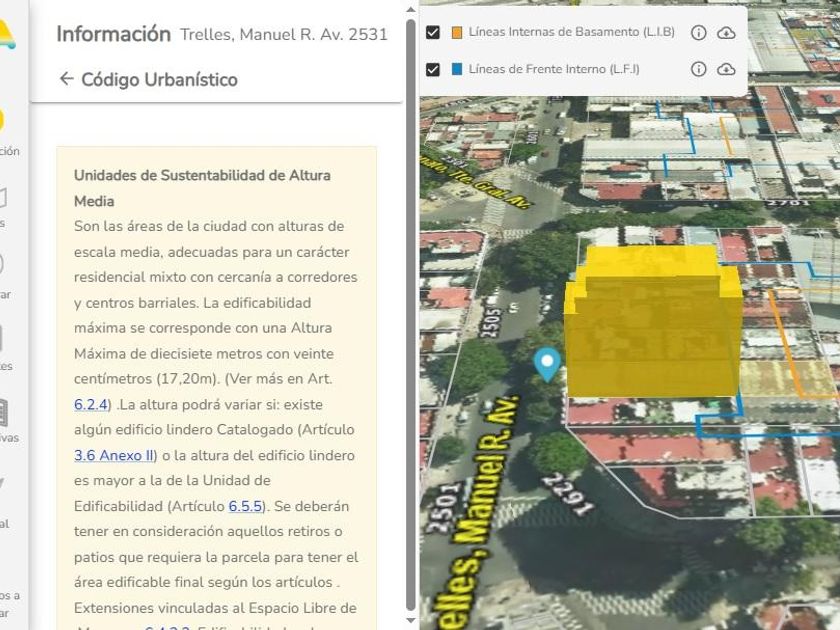The image size is (840, 630).
Task: Click the address Trelles, Manuel R. Av. 2531
Action: [284, 34]
